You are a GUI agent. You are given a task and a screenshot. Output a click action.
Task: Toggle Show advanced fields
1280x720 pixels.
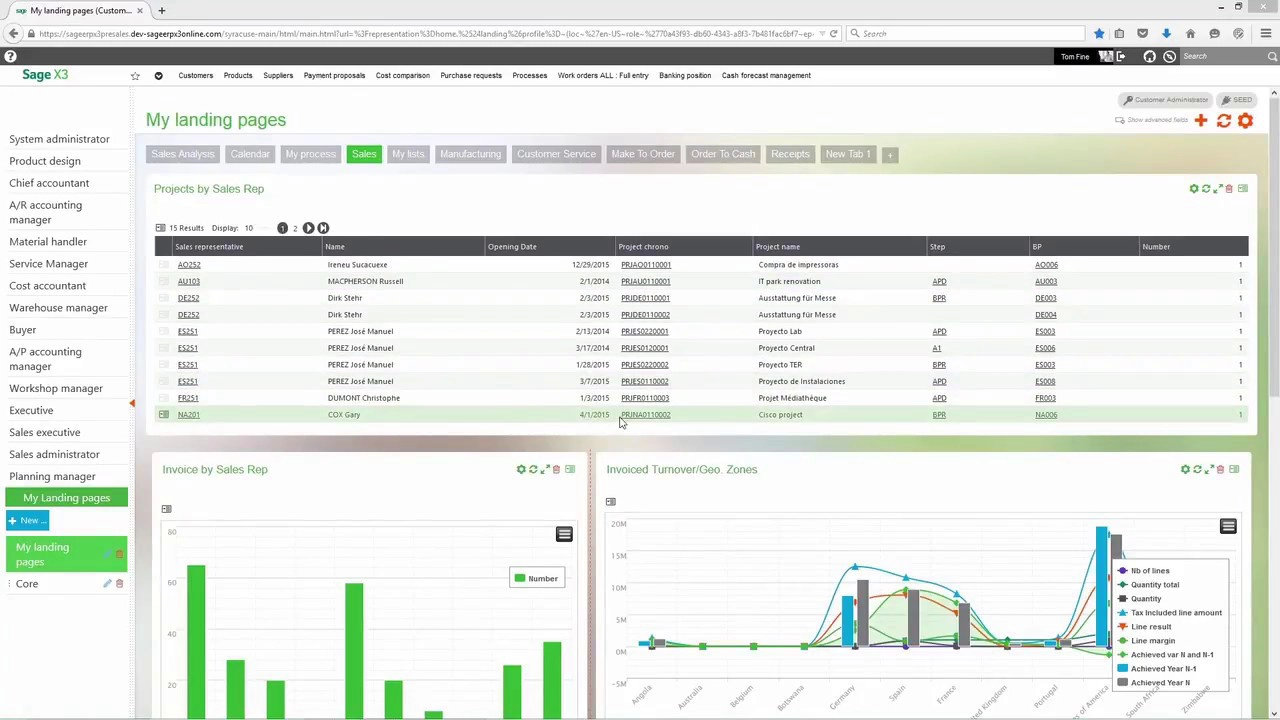tap(1152, 120)
